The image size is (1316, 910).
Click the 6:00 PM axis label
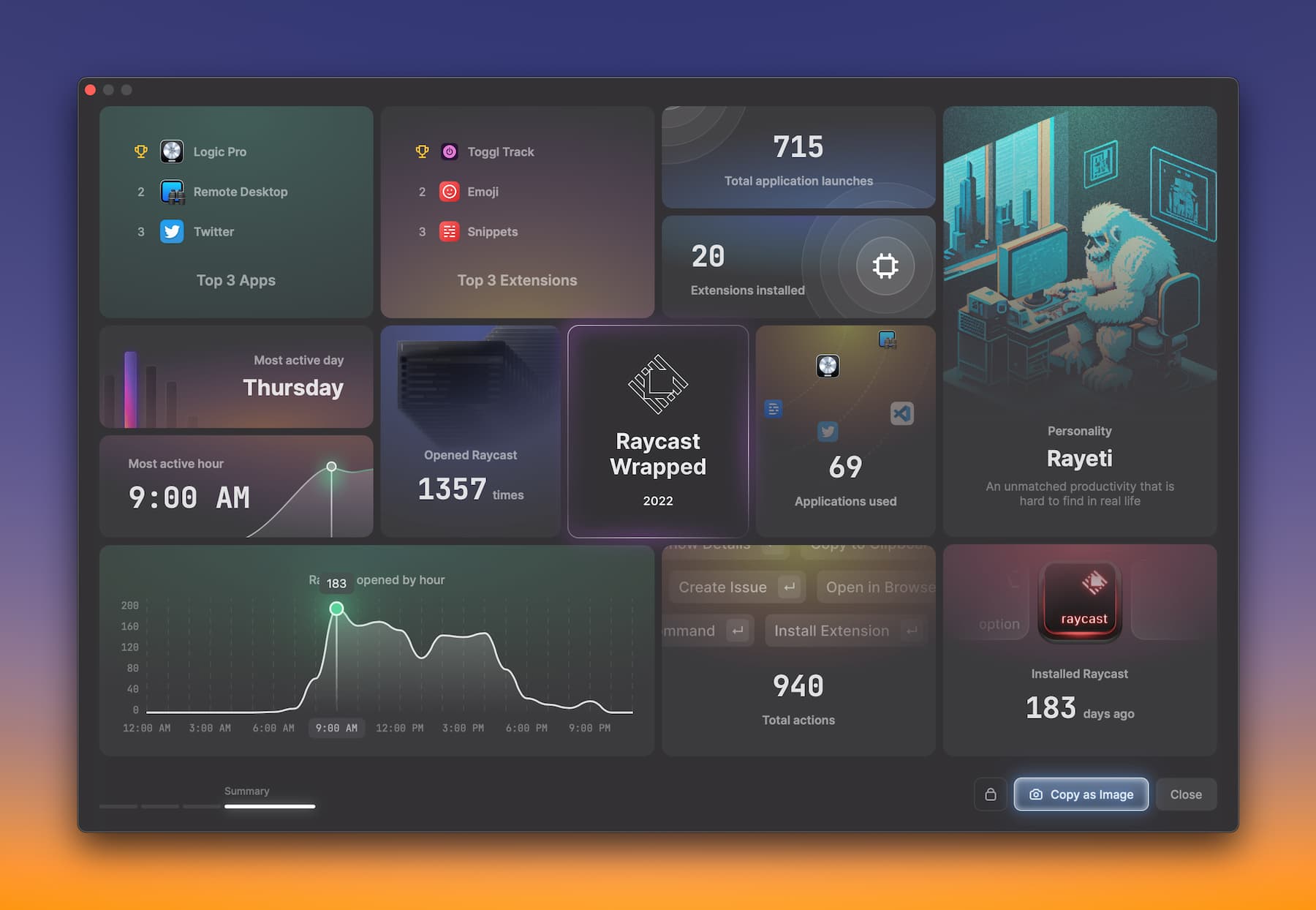click(526, 728)
